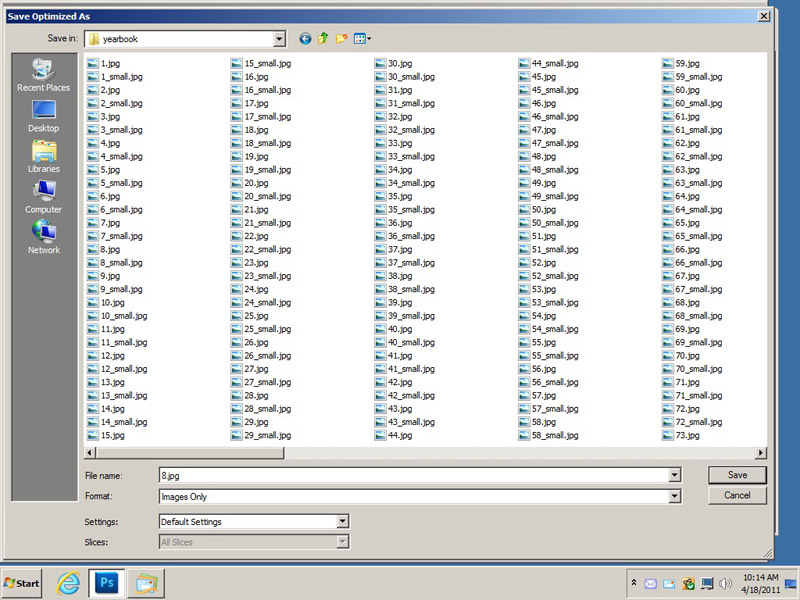Jump to Desktop in the places bar
Screen dimensions: 800x600
43,116
